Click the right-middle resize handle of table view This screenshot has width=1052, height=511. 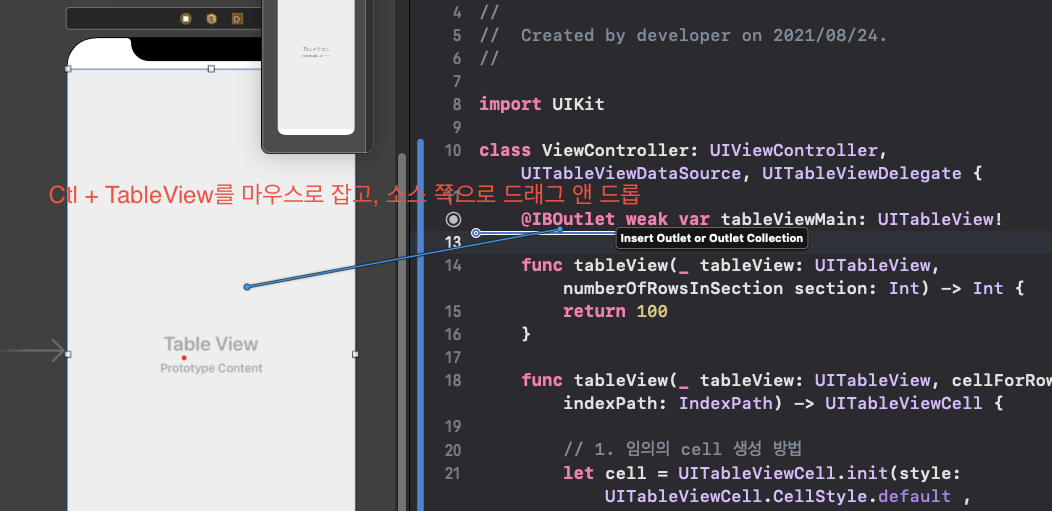(x=356, y=354)
